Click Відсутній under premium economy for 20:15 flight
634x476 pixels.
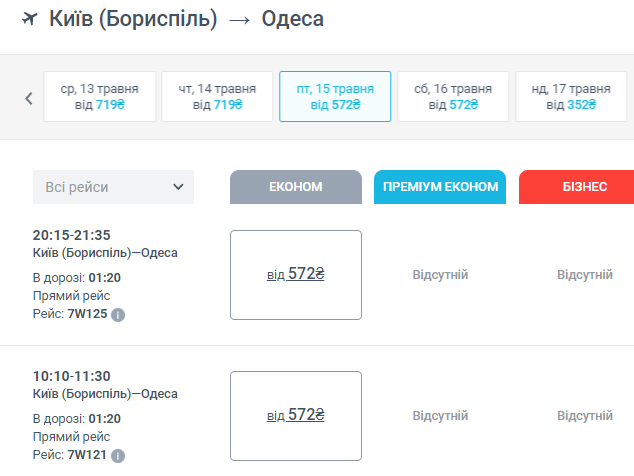pos(440,275)
